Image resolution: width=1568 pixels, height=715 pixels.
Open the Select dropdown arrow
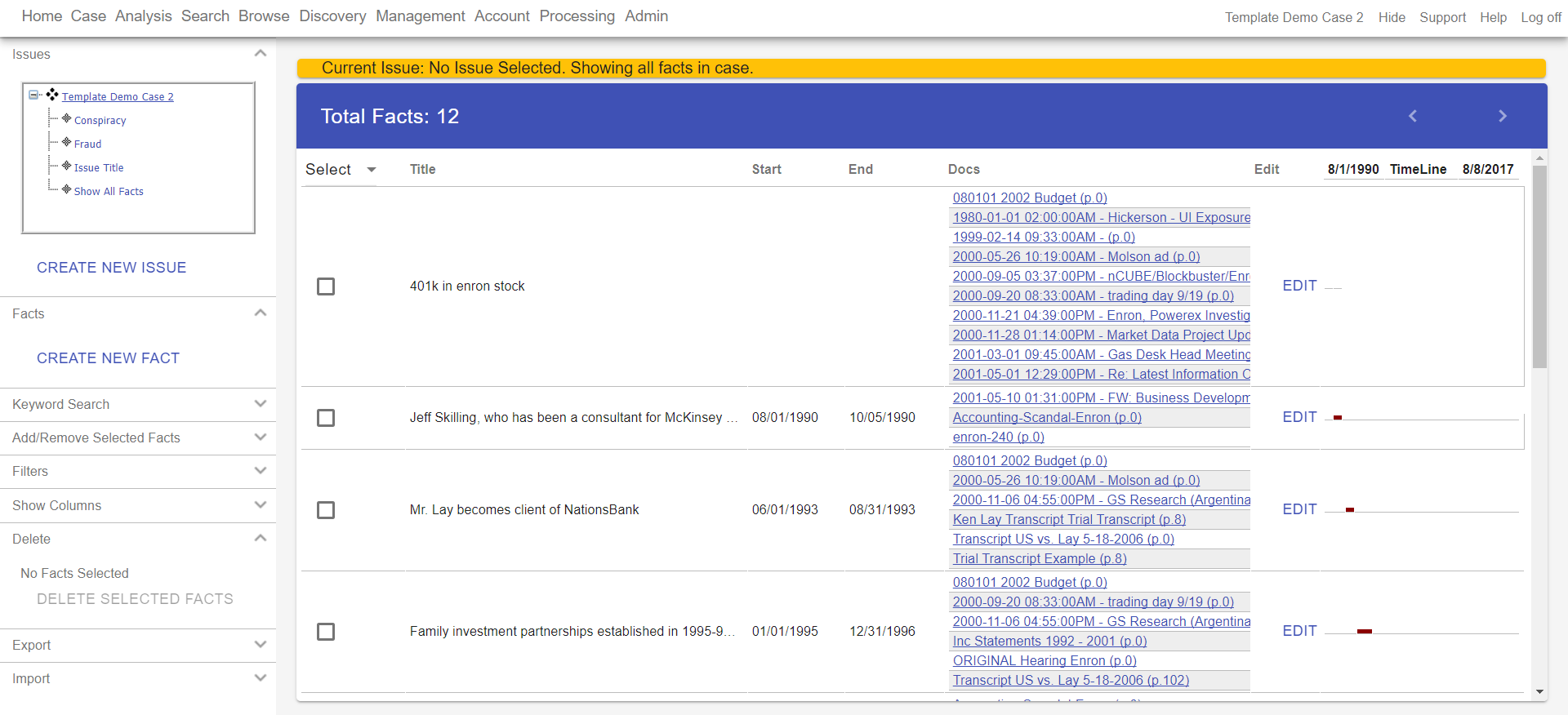(x=372, y=170)
